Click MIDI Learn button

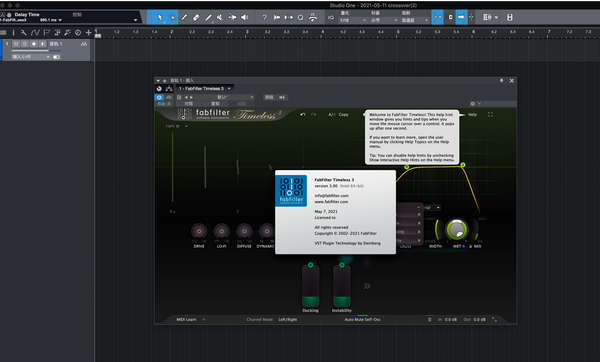click(186, 320)
